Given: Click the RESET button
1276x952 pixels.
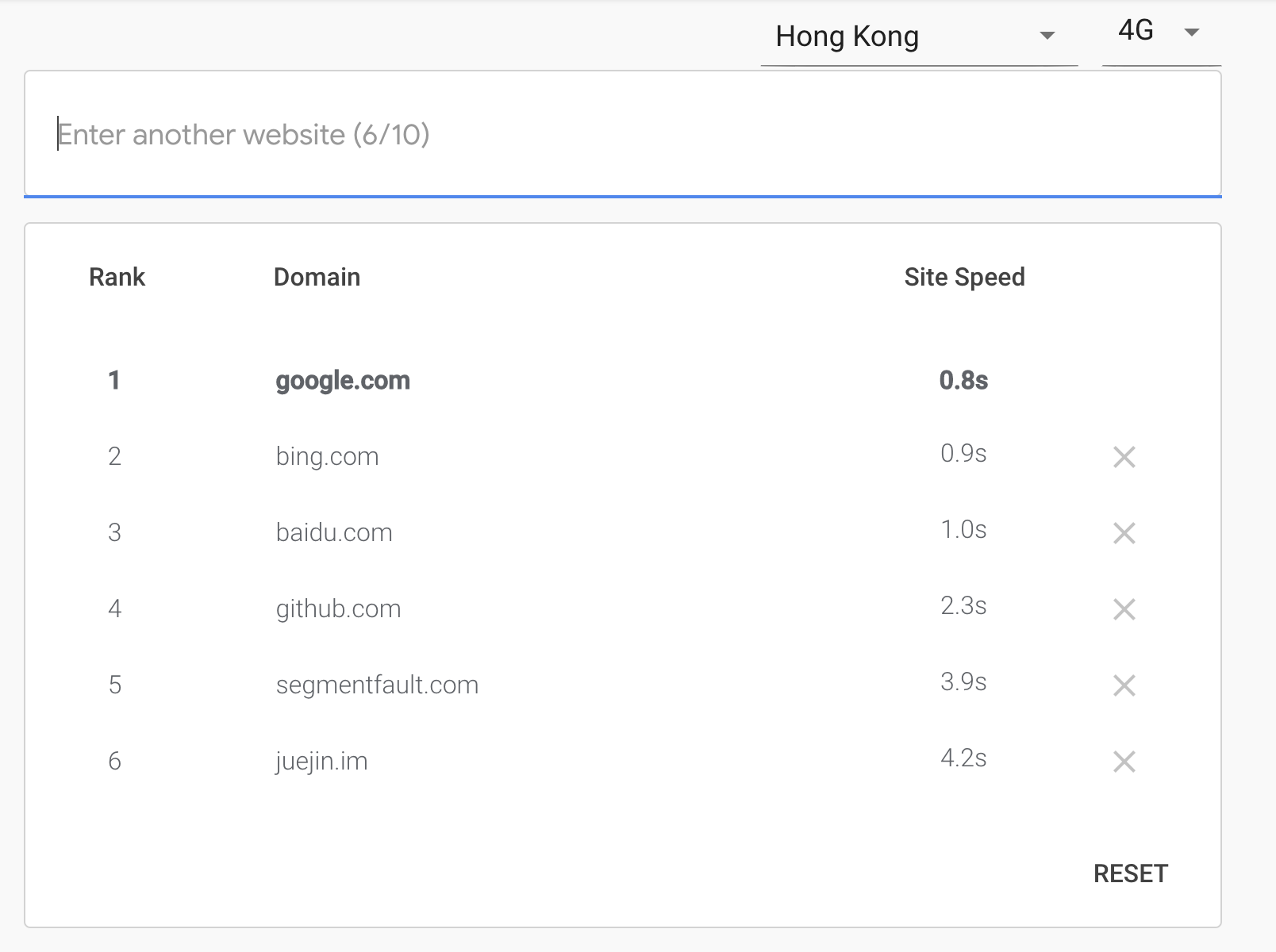Looking at the screenshot, I should [1130, 873].
